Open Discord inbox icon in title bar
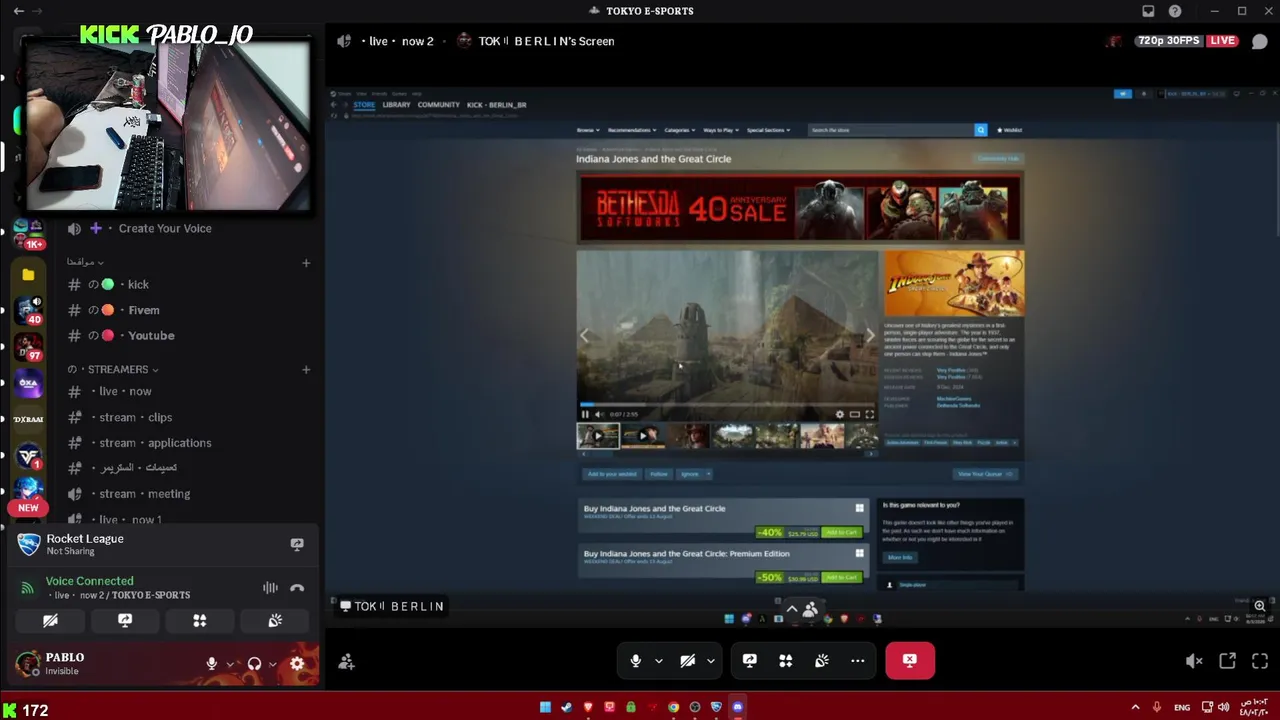Viewport: 1280px width, 720px height. (1148, 11)
